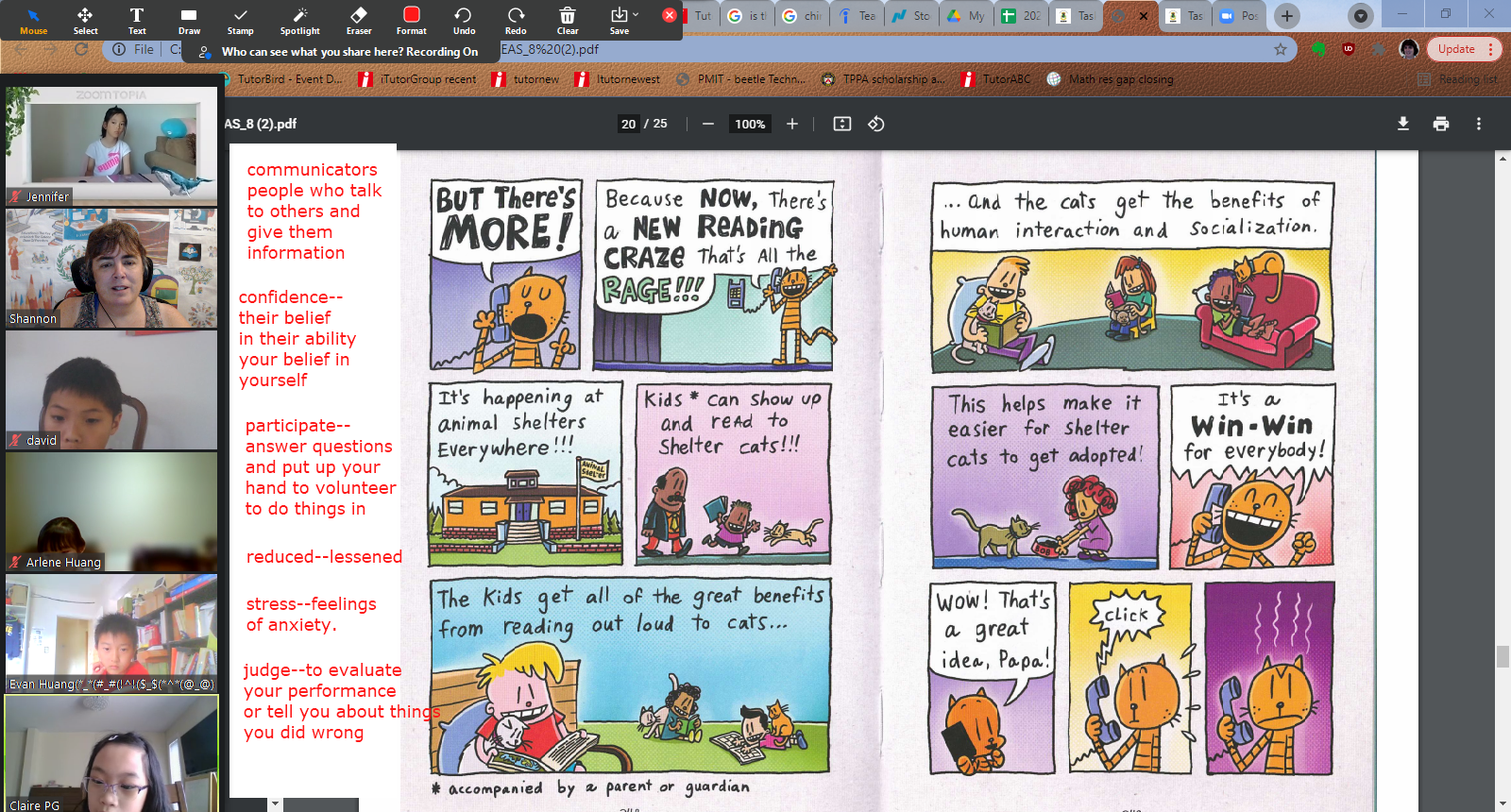Viewport: 1511px width, 812px height.
Task: Click the Update browser button
Action: (1463, 49)
